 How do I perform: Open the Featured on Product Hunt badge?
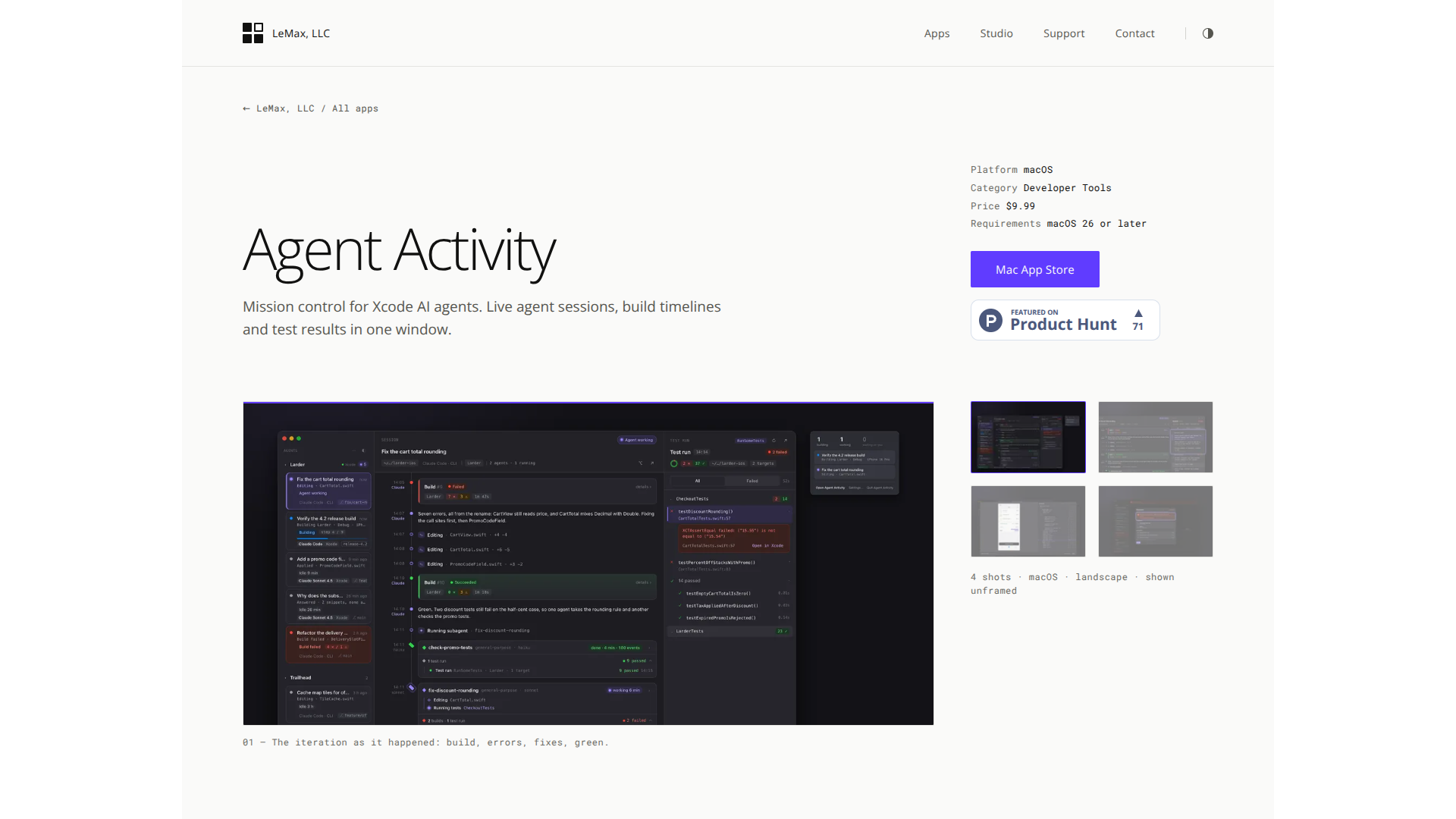pyautogui.click(x=1065, y=320)
